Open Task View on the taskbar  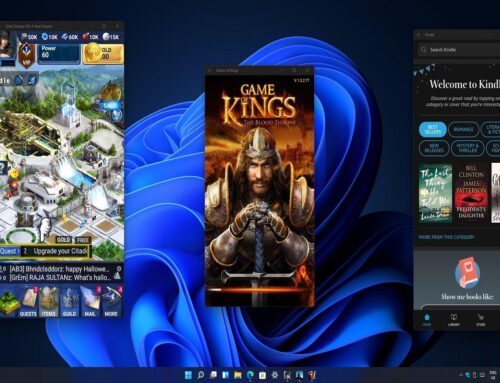[x=213, y=375]
